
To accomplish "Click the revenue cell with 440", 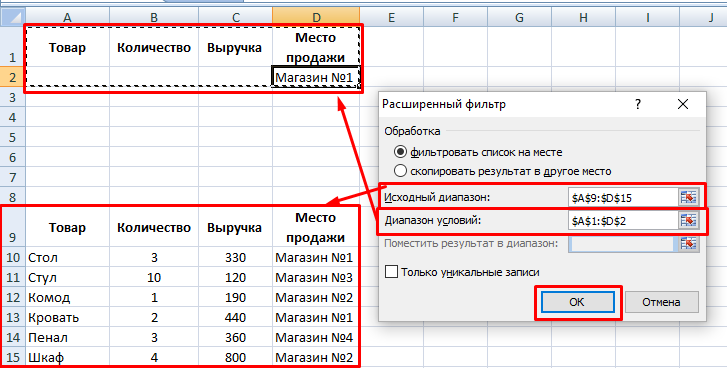I will (x=236, y=317).
